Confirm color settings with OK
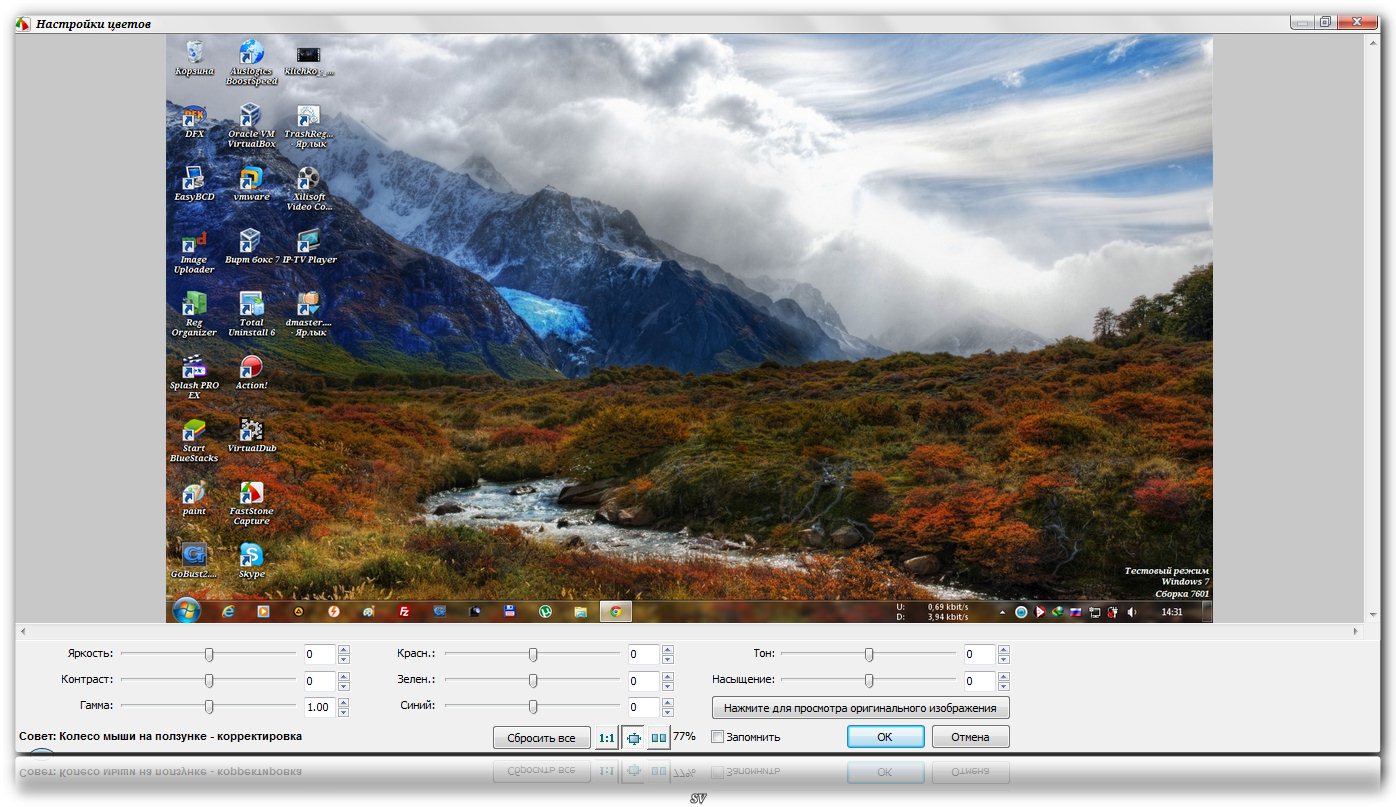Screen dimensions: 1396x807 [885, 737]
